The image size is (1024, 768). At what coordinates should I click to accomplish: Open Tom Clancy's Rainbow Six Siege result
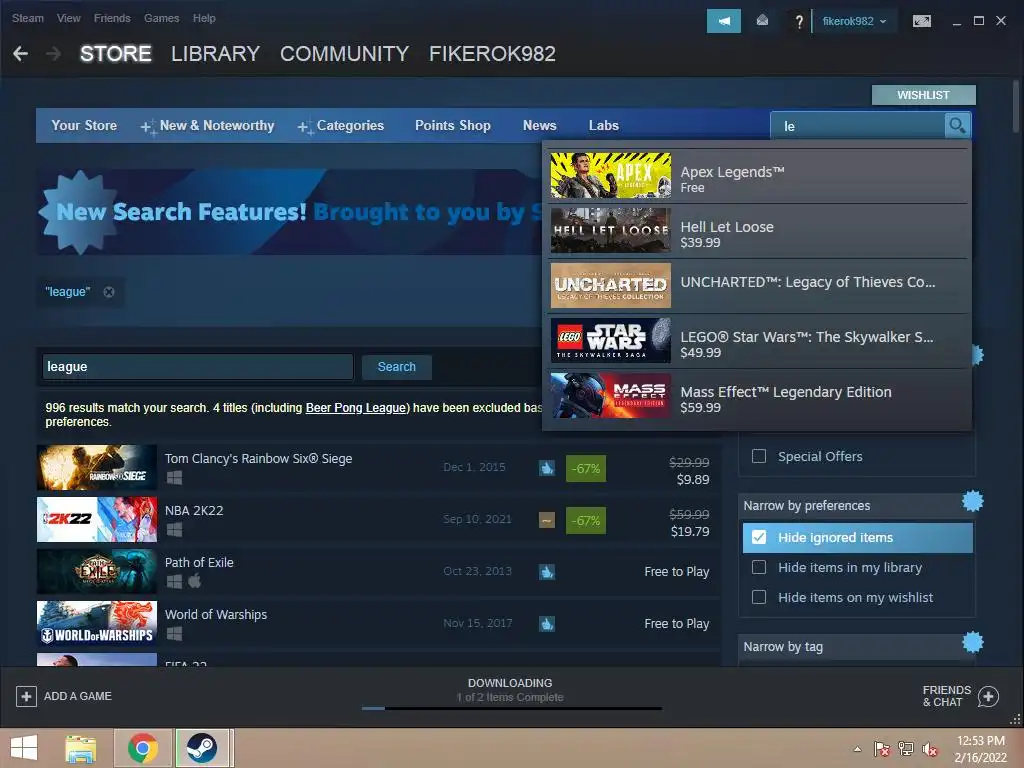pyautogui.click(x=379, y=468)
